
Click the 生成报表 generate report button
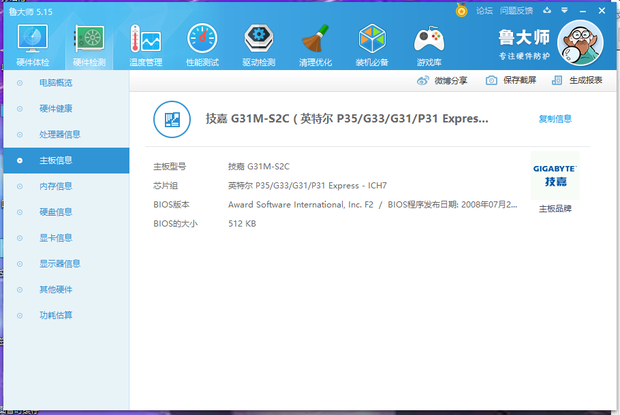pos(577,80)
